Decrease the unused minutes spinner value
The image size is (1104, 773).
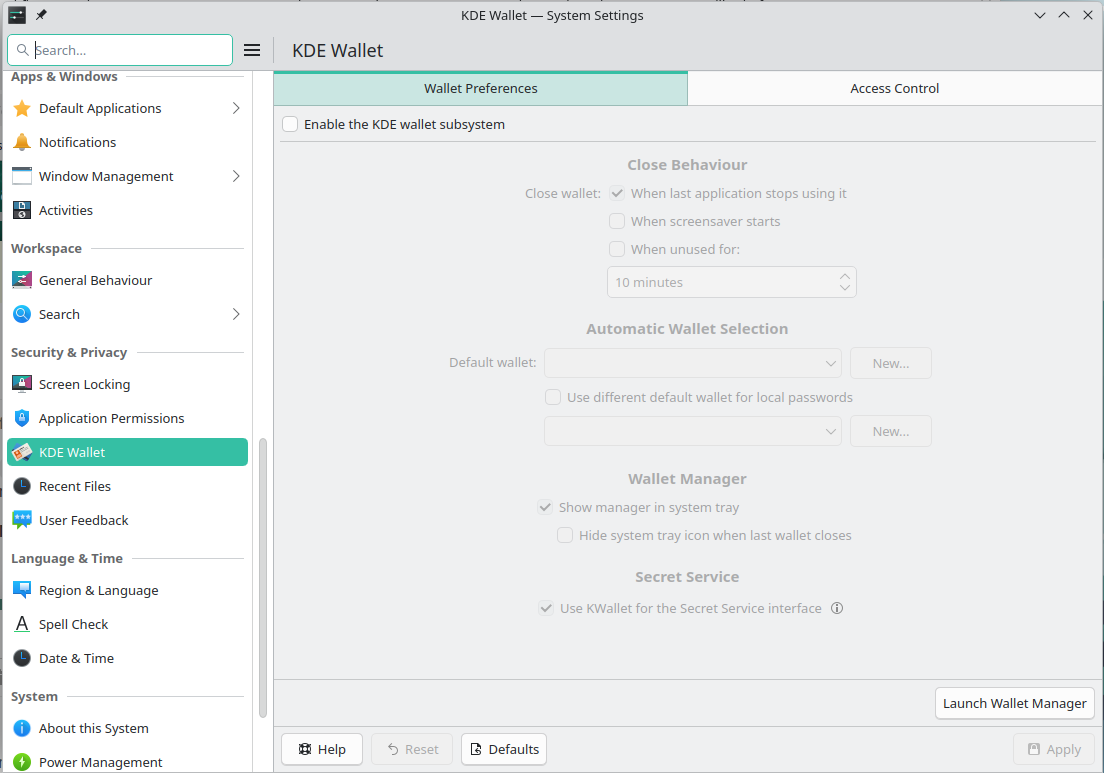[845, 288]
